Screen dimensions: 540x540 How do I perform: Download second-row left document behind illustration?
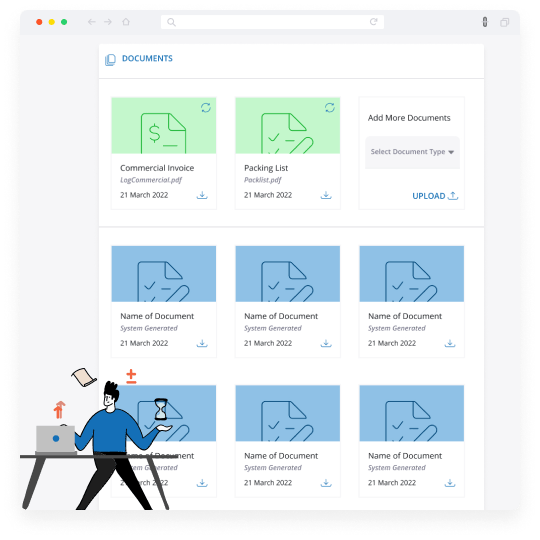(202, 483)
